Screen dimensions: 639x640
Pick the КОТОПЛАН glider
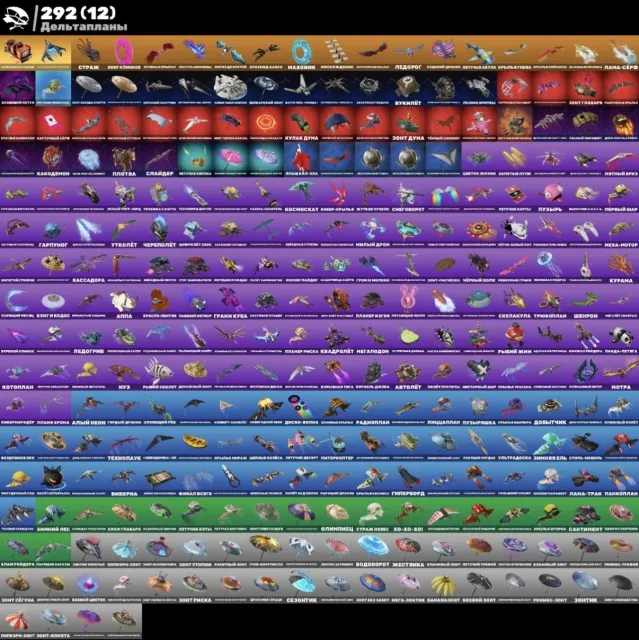[x=18, y=373]
